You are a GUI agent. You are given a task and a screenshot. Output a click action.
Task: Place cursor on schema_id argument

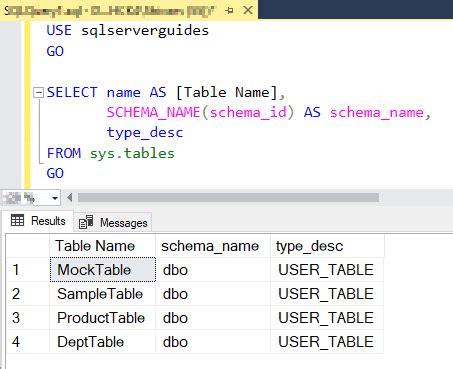[x=248, y=112]
